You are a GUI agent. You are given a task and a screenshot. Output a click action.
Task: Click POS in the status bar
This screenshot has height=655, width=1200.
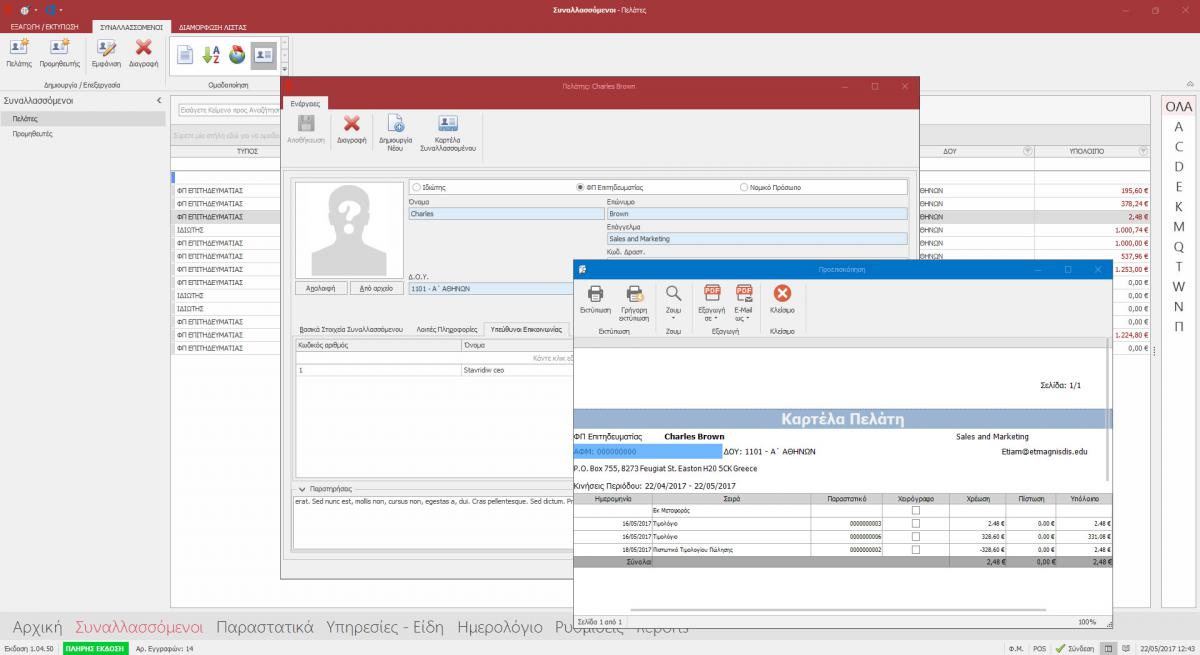coord(1039,648)
